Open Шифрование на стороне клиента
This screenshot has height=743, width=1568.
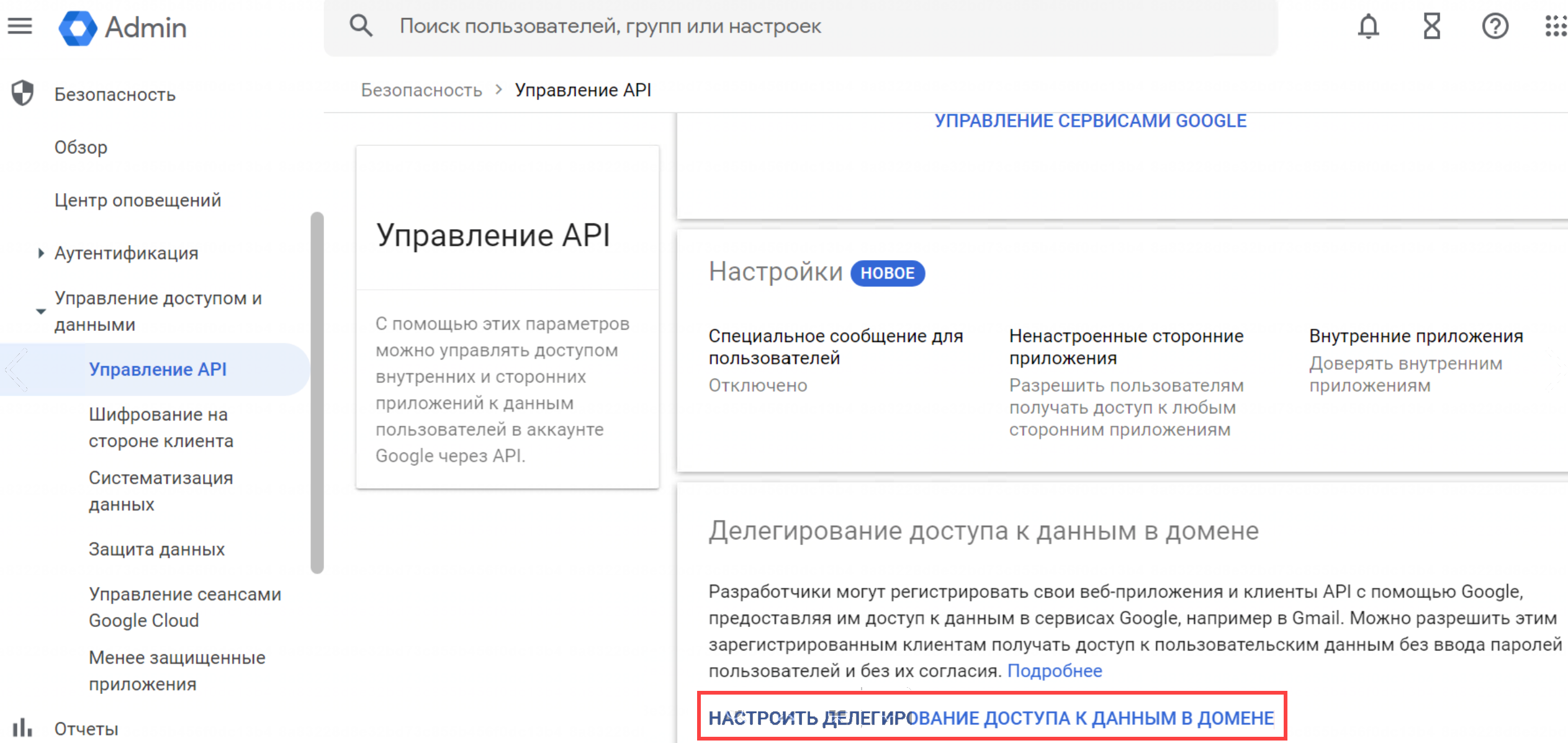coord(161,427)
